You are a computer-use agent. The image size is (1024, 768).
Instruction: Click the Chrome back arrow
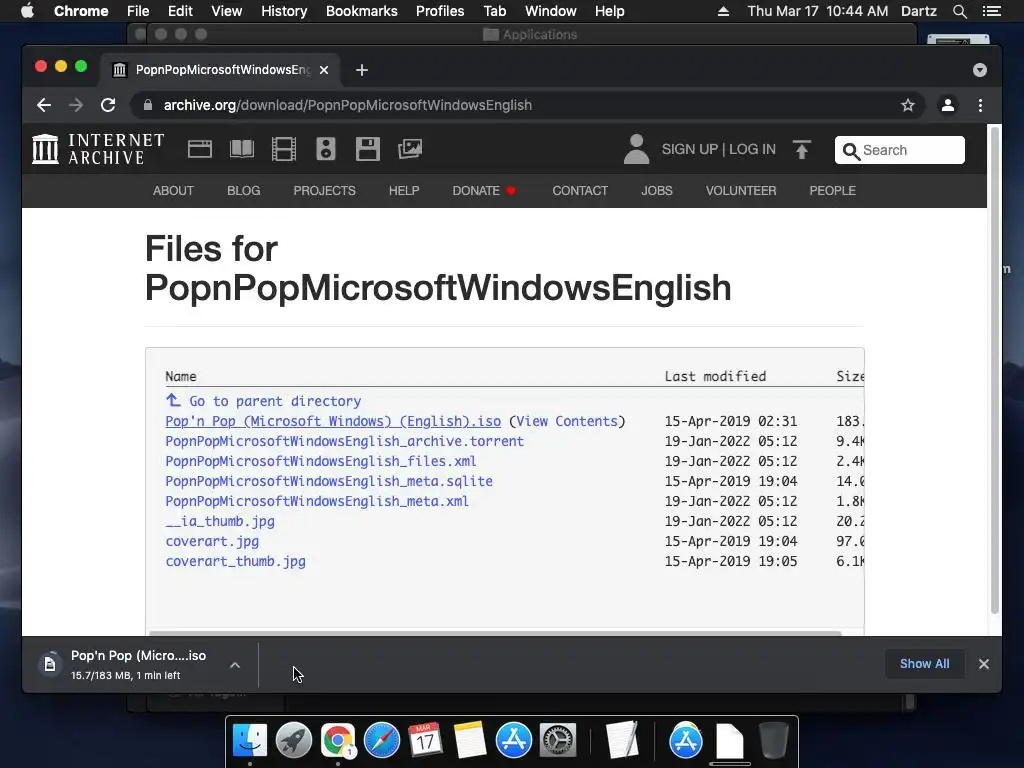tap(44, 105)
